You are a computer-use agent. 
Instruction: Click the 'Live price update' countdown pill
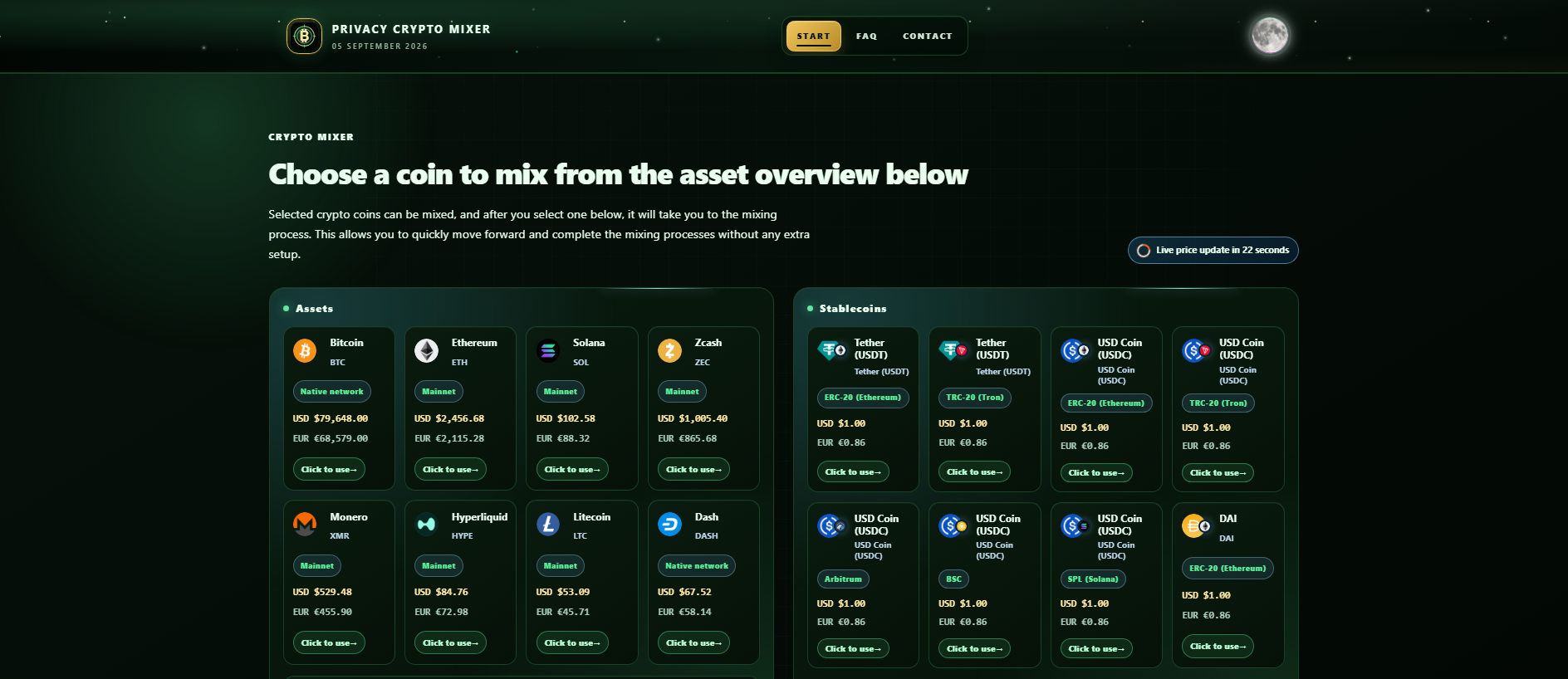[1213, 251]
